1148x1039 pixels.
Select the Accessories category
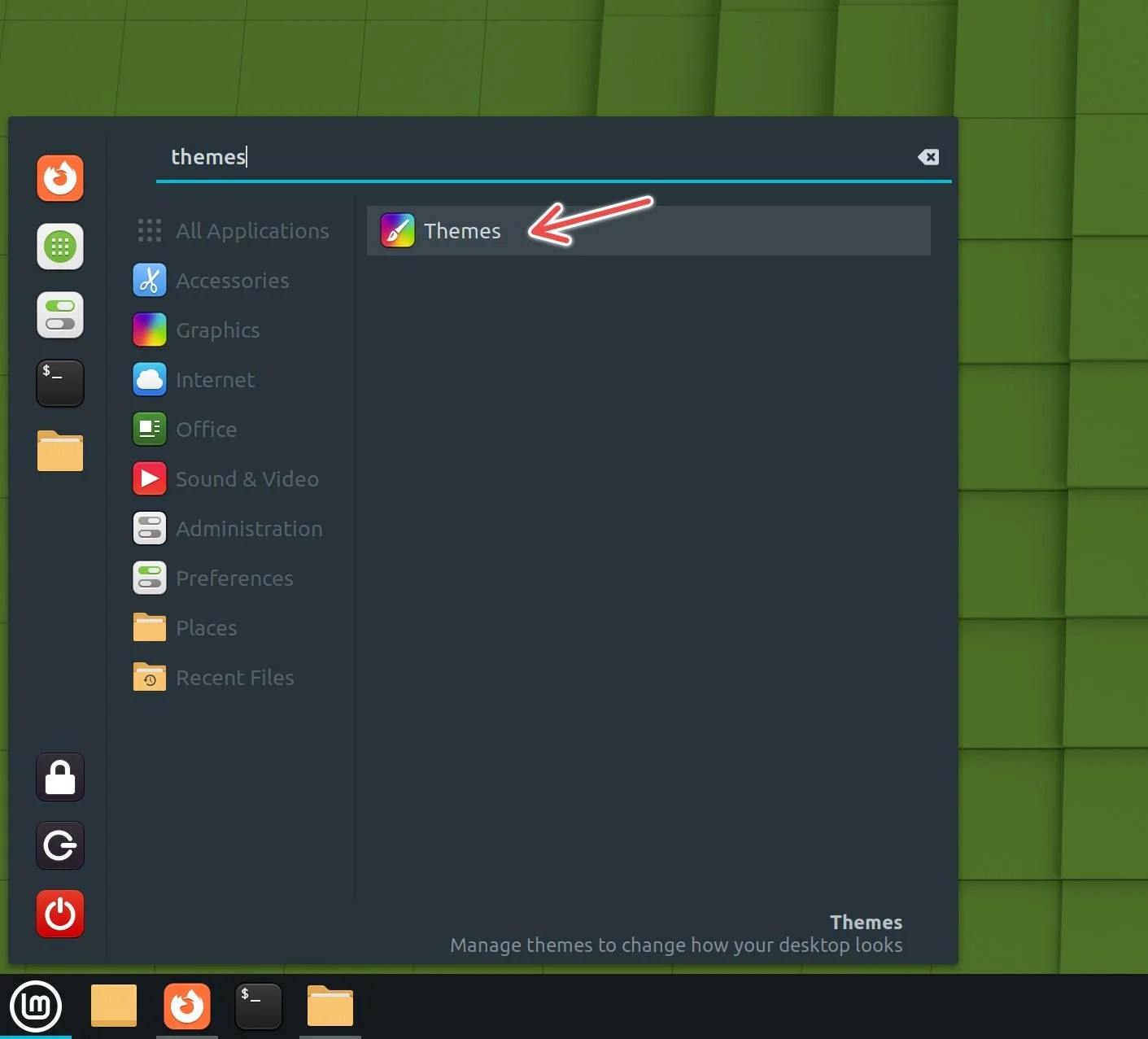tap(212, 281)
